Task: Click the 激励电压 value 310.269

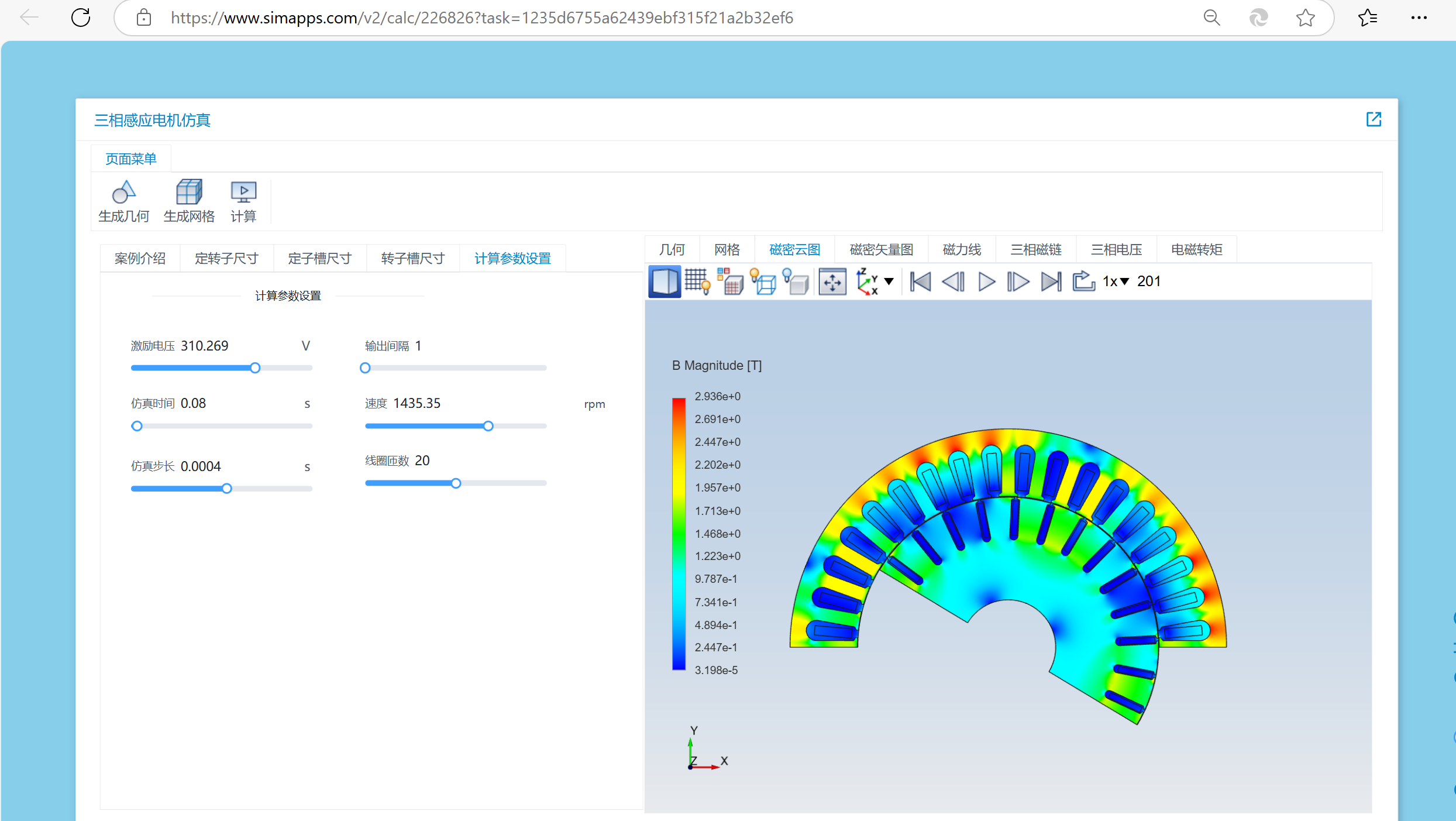Action: tap(205, 346)
